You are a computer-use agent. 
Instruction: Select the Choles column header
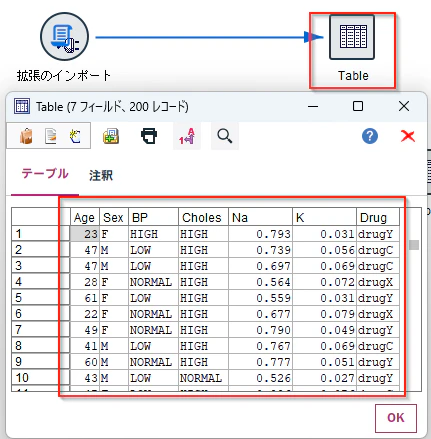(203, 217)
